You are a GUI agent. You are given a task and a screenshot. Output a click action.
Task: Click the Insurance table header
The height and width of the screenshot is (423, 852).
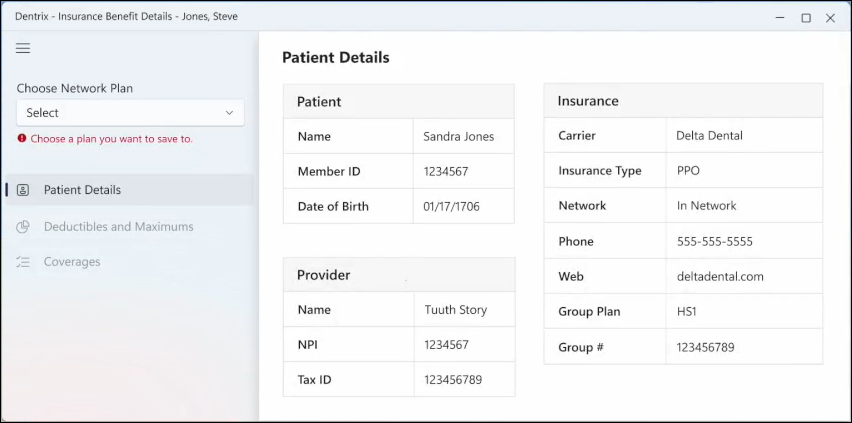[683, 101]
